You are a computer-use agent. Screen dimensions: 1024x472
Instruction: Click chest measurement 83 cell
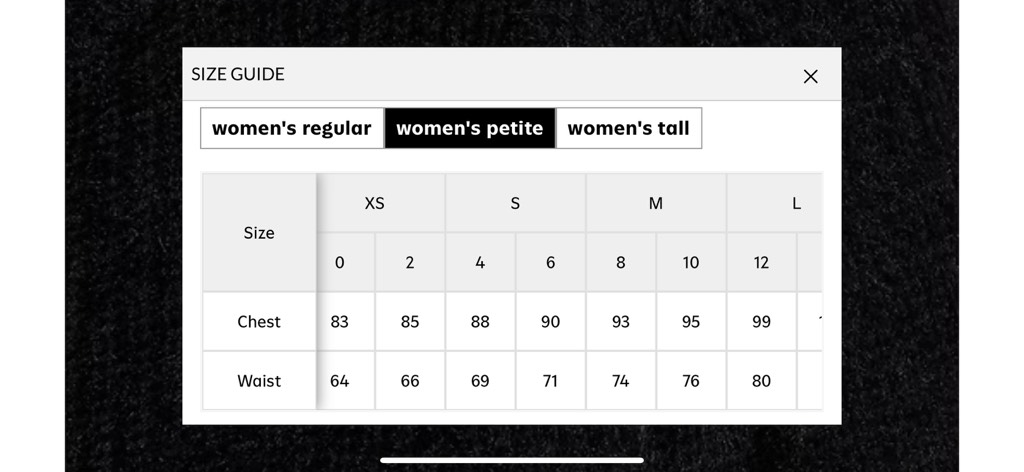[x=340, y=322]
